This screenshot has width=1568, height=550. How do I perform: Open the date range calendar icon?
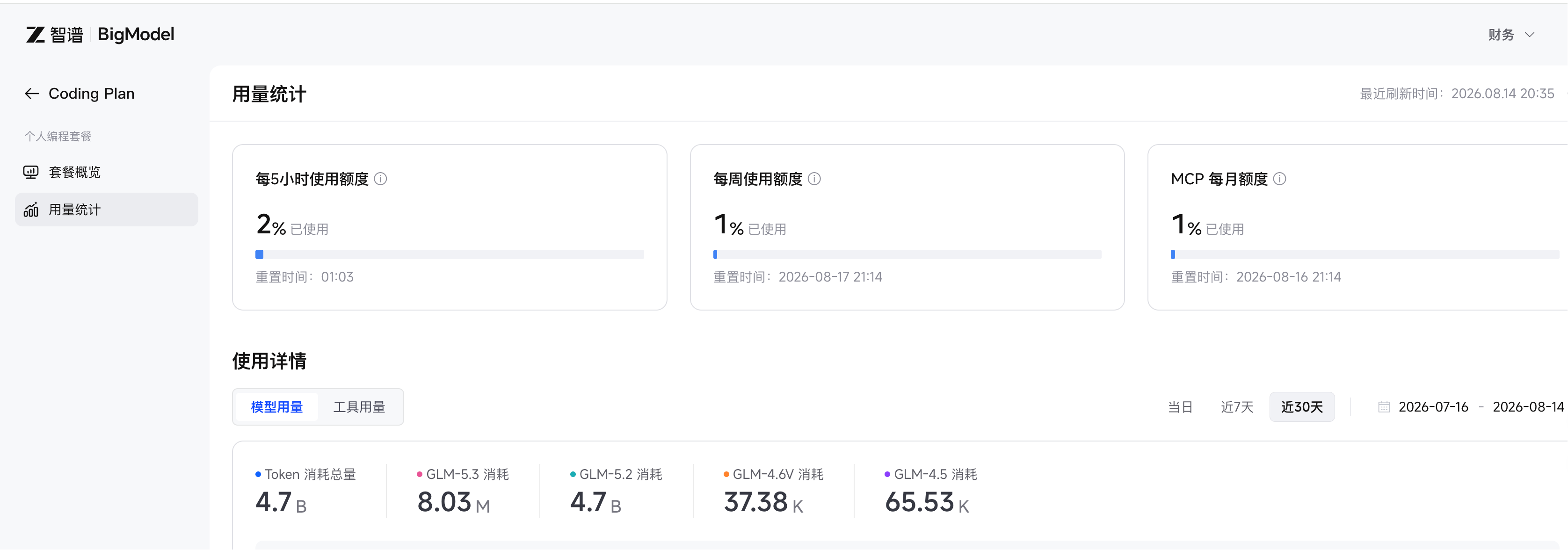[x=1384, y=407]
